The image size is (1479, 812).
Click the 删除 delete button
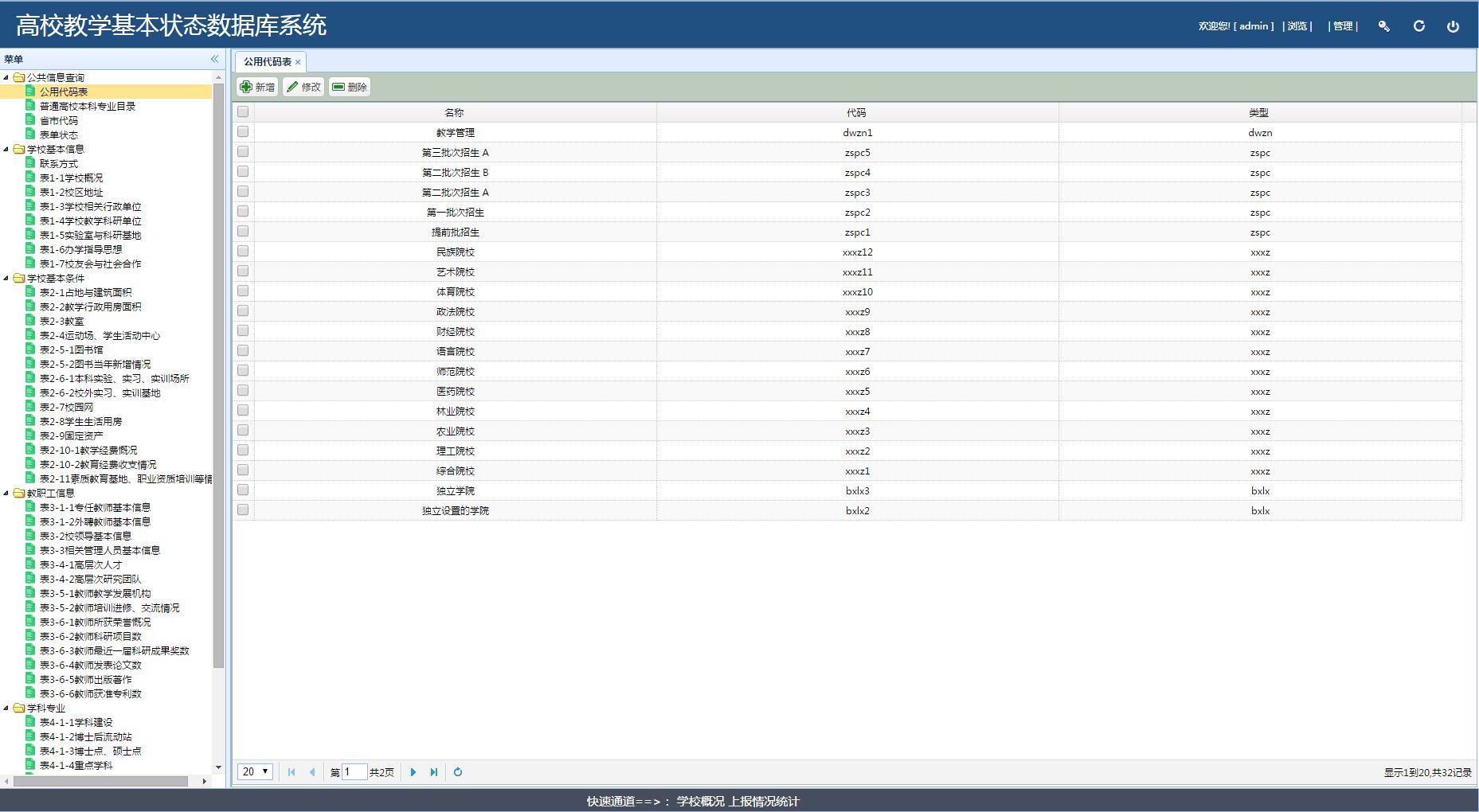coord(350,87)
